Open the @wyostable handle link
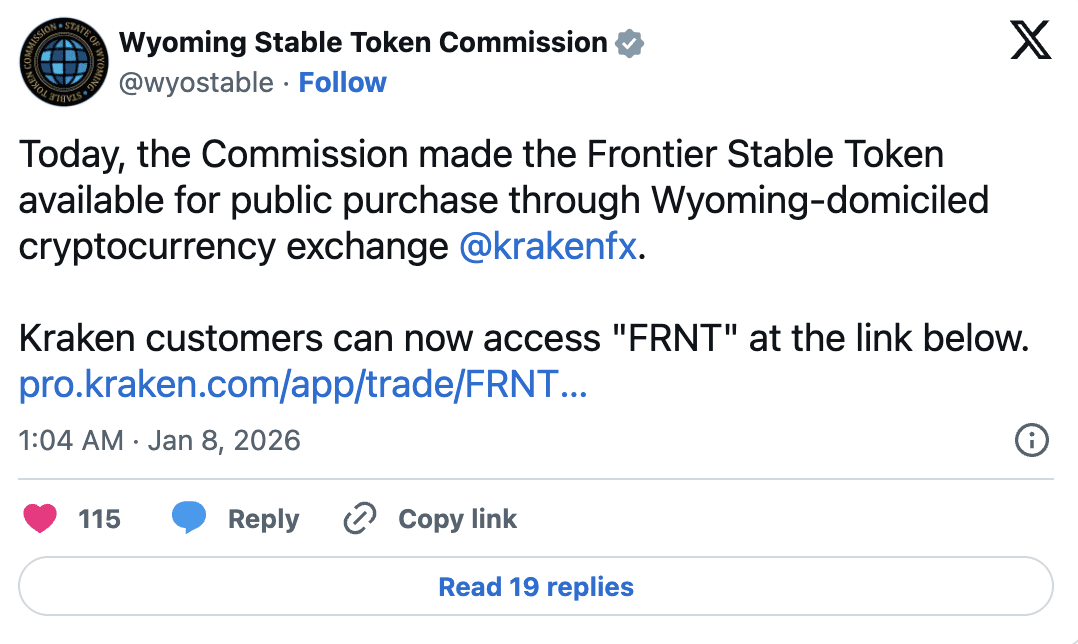The height and width of the screenshot is (644, 1078). [x=196, y=82]
